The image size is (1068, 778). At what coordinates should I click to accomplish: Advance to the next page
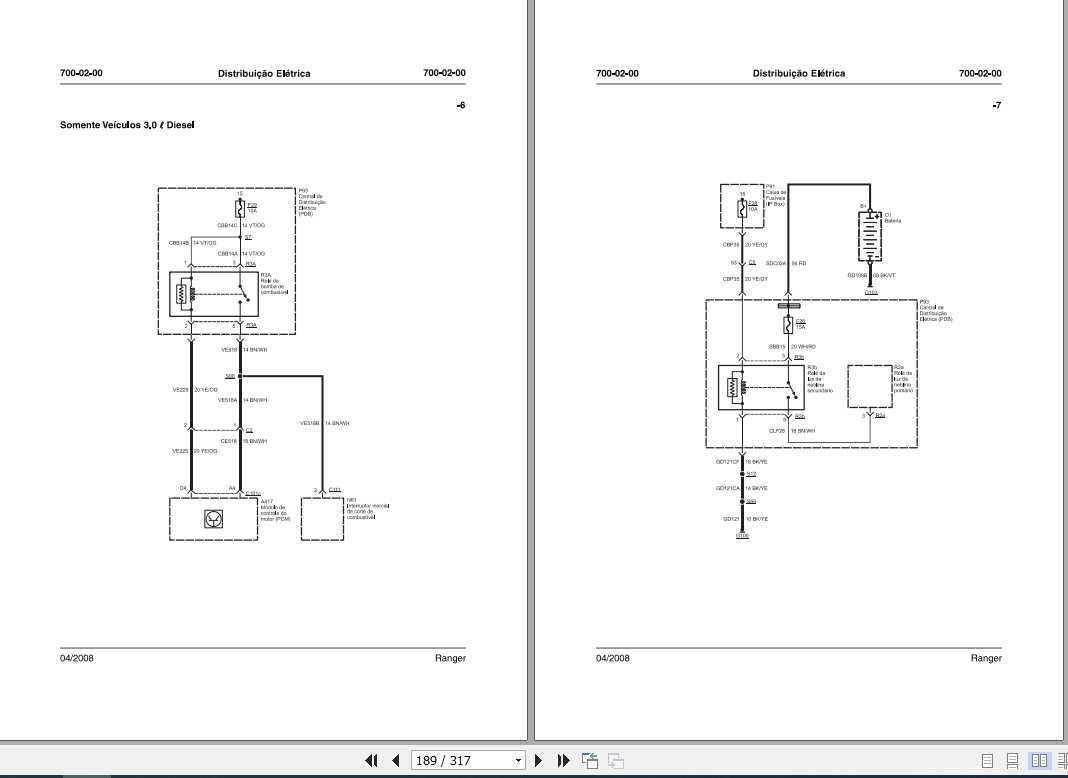point(538,760)
